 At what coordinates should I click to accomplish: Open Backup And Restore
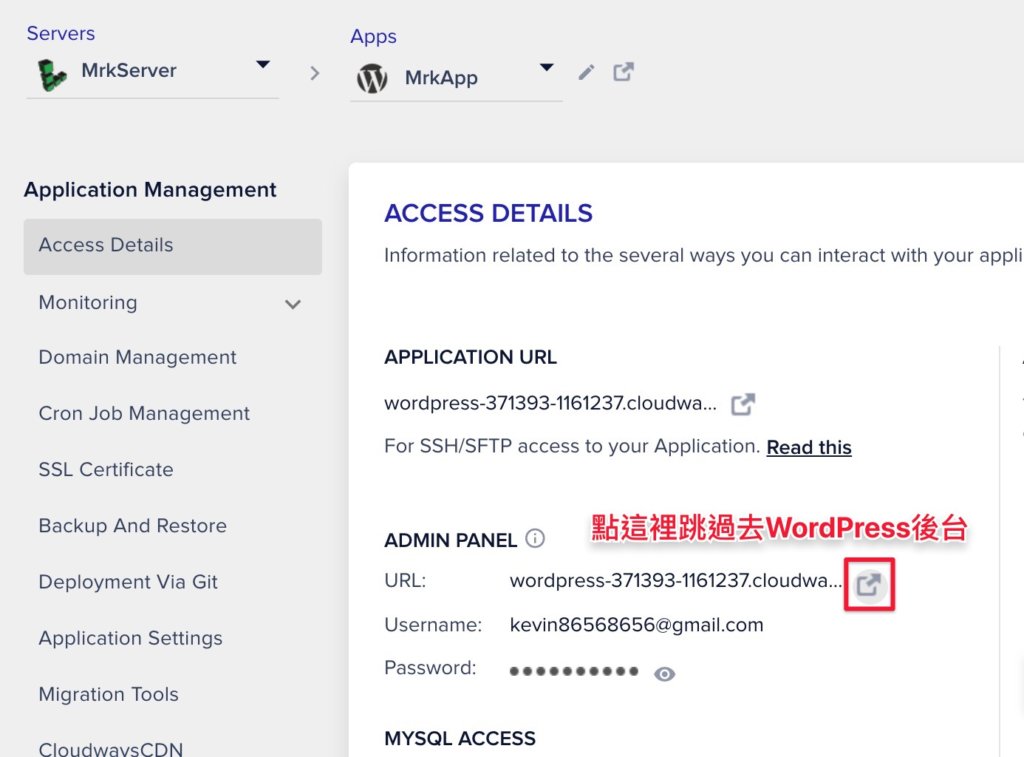coord(133,526)
